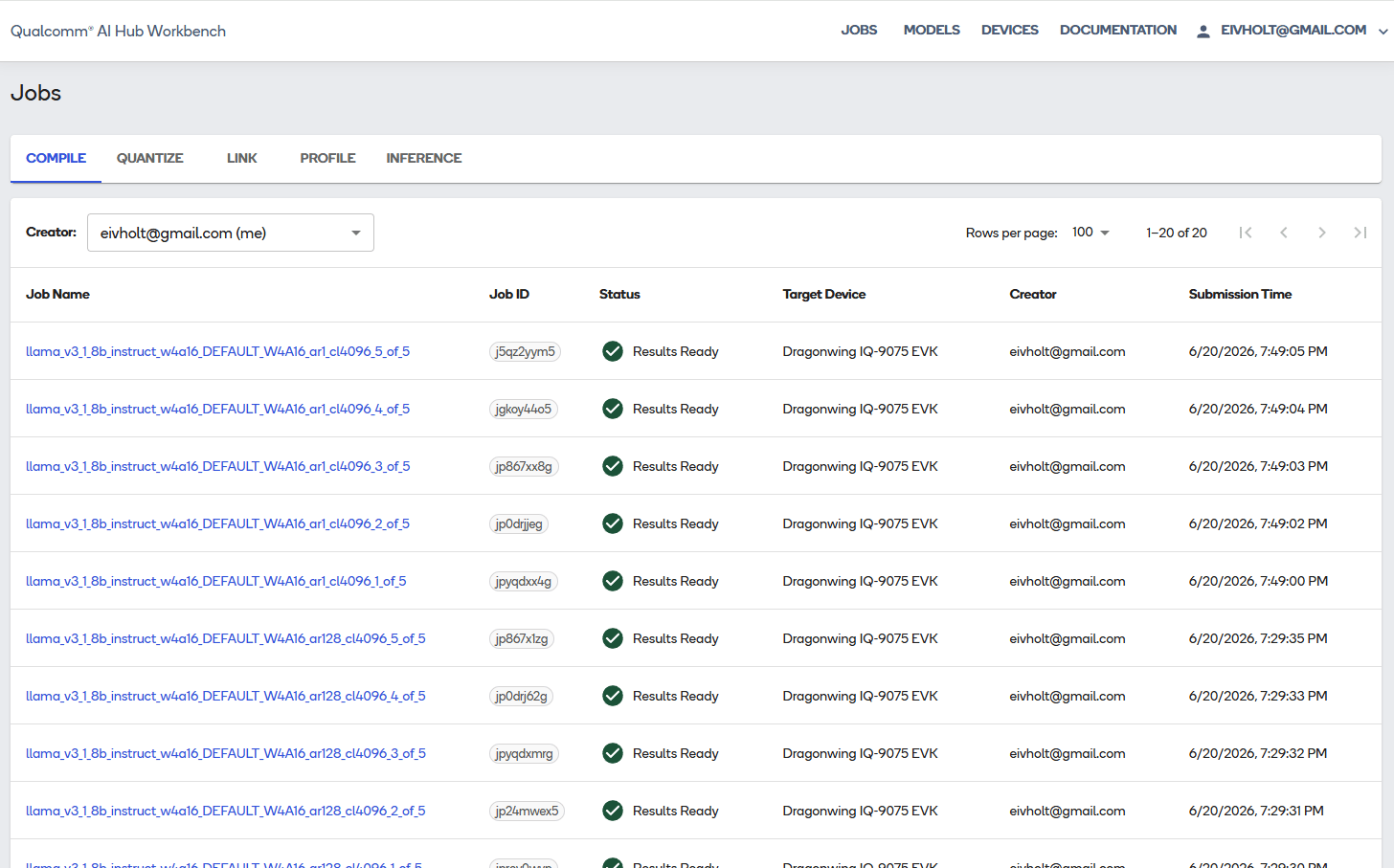The image size is (1394, 868).
Task: Click job ID chip jpyqdxmrg
Action: click(x=524, y=753)
